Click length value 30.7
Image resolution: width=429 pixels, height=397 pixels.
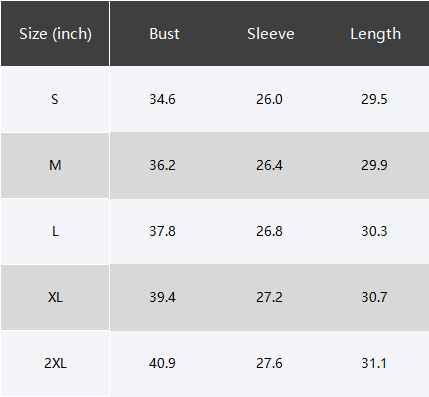pos(374,297)
